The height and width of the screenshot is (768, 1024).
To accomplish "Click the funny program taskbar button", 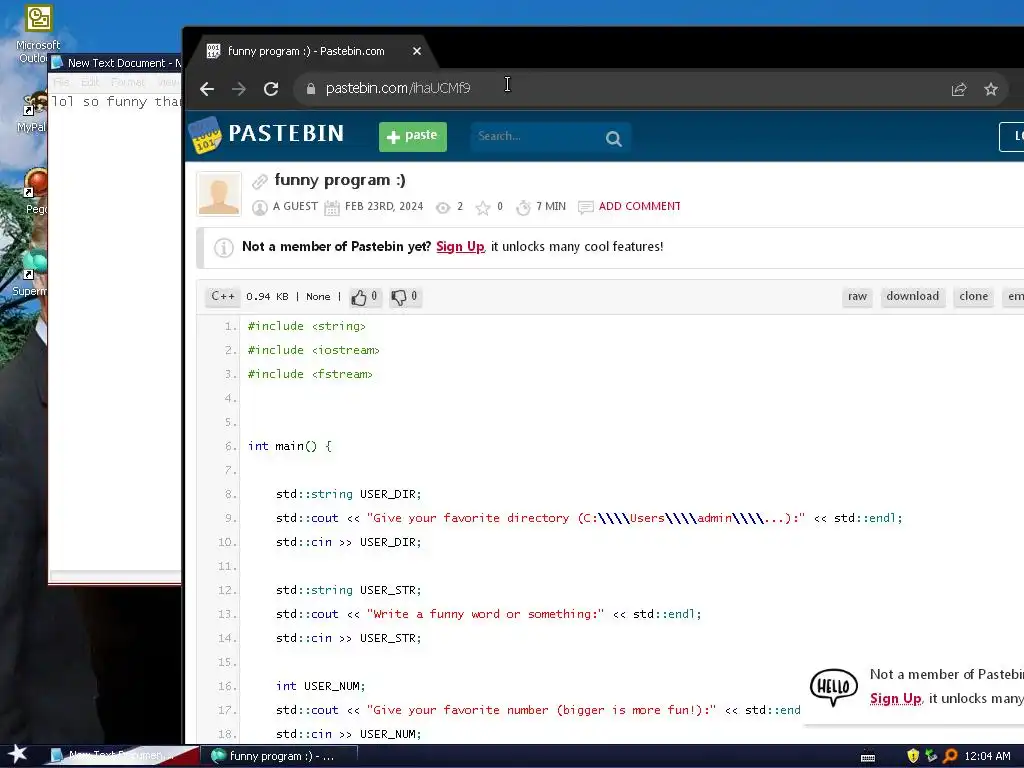I will click(279, 756).
